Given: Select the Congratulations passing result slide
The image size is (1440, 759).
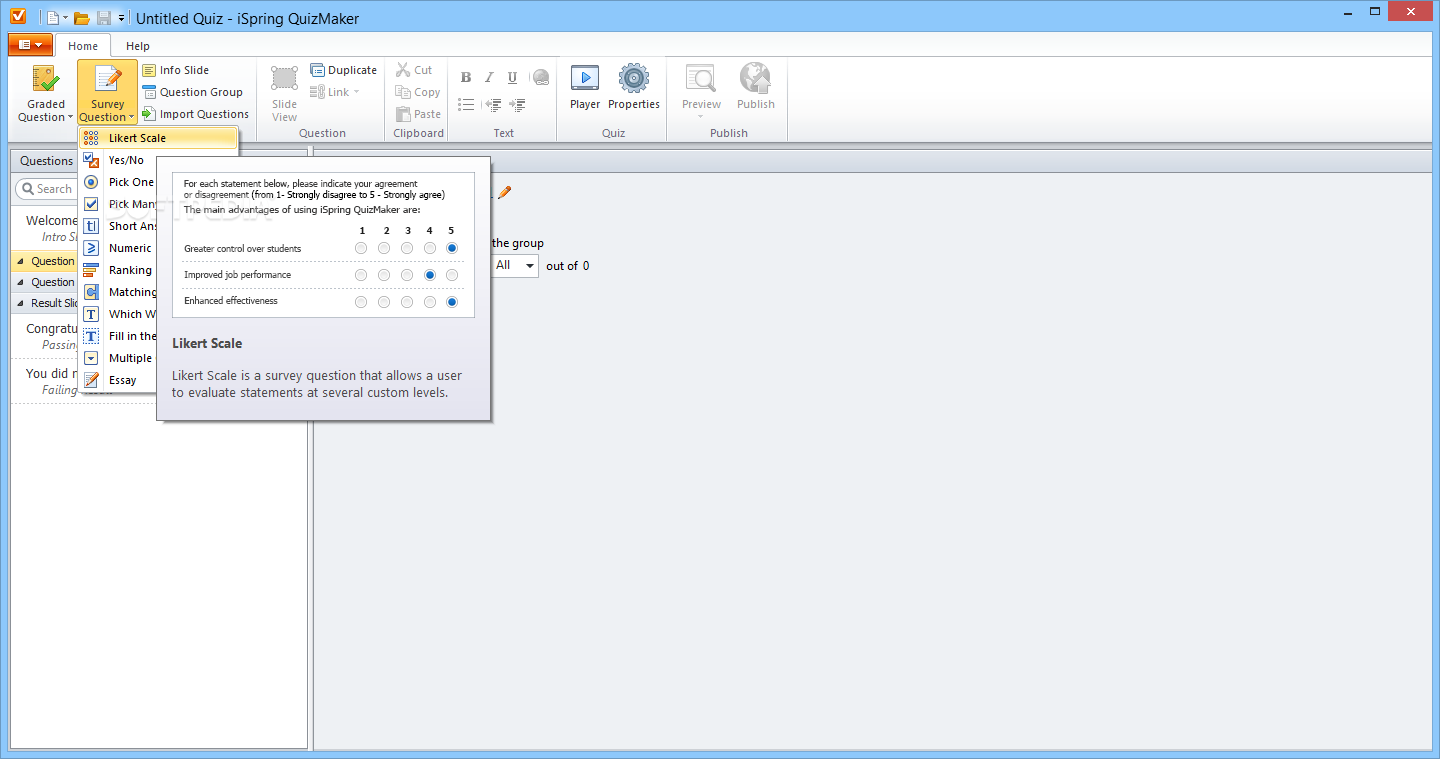Looking at the screenshot, I should [x=46, y=336].
